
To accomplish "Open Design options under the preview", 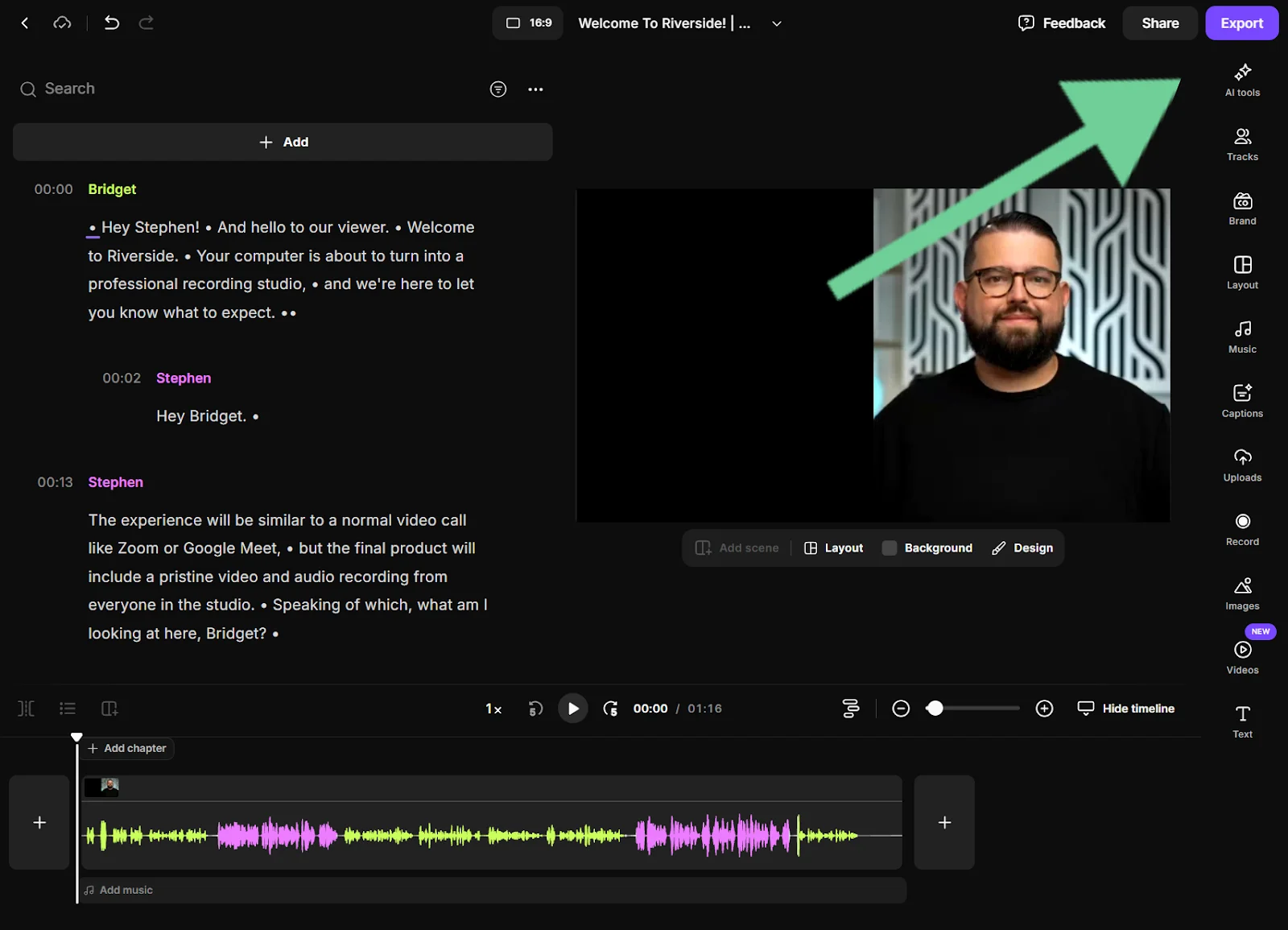I will [1022, 548].
